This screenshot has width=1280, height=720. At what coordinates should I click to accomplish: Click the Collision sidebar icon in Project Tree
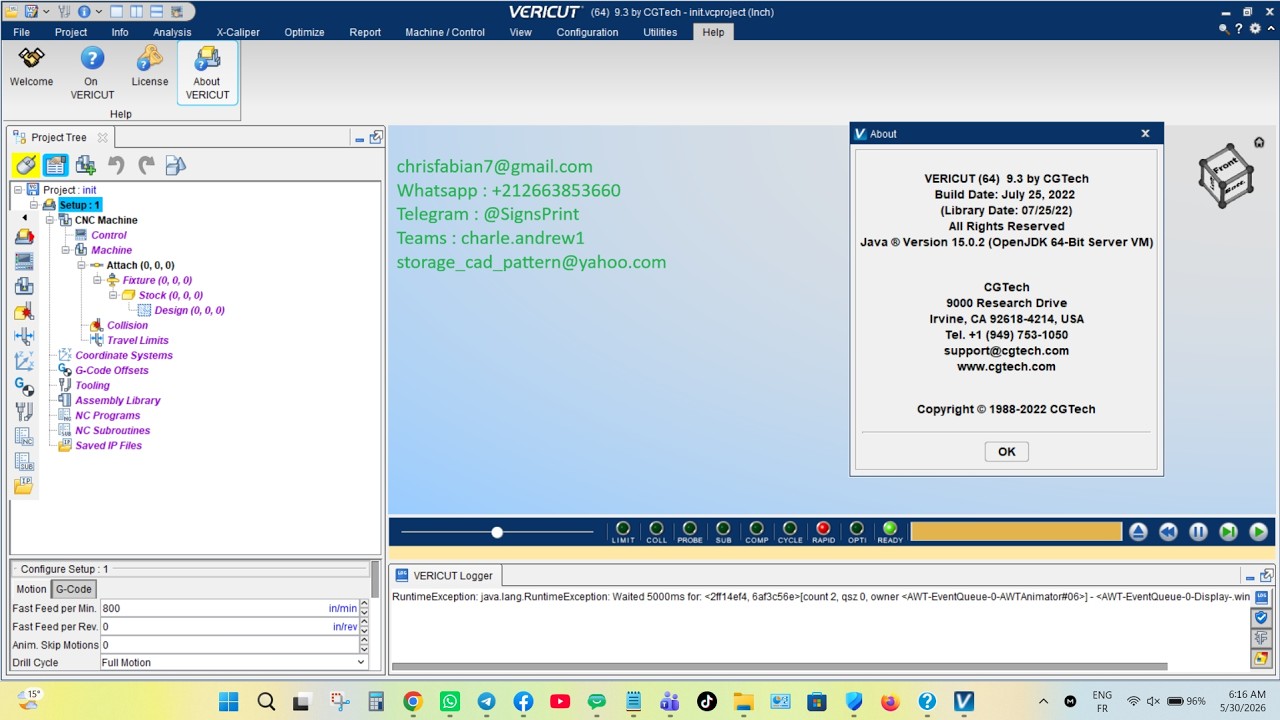coord(24,311)
